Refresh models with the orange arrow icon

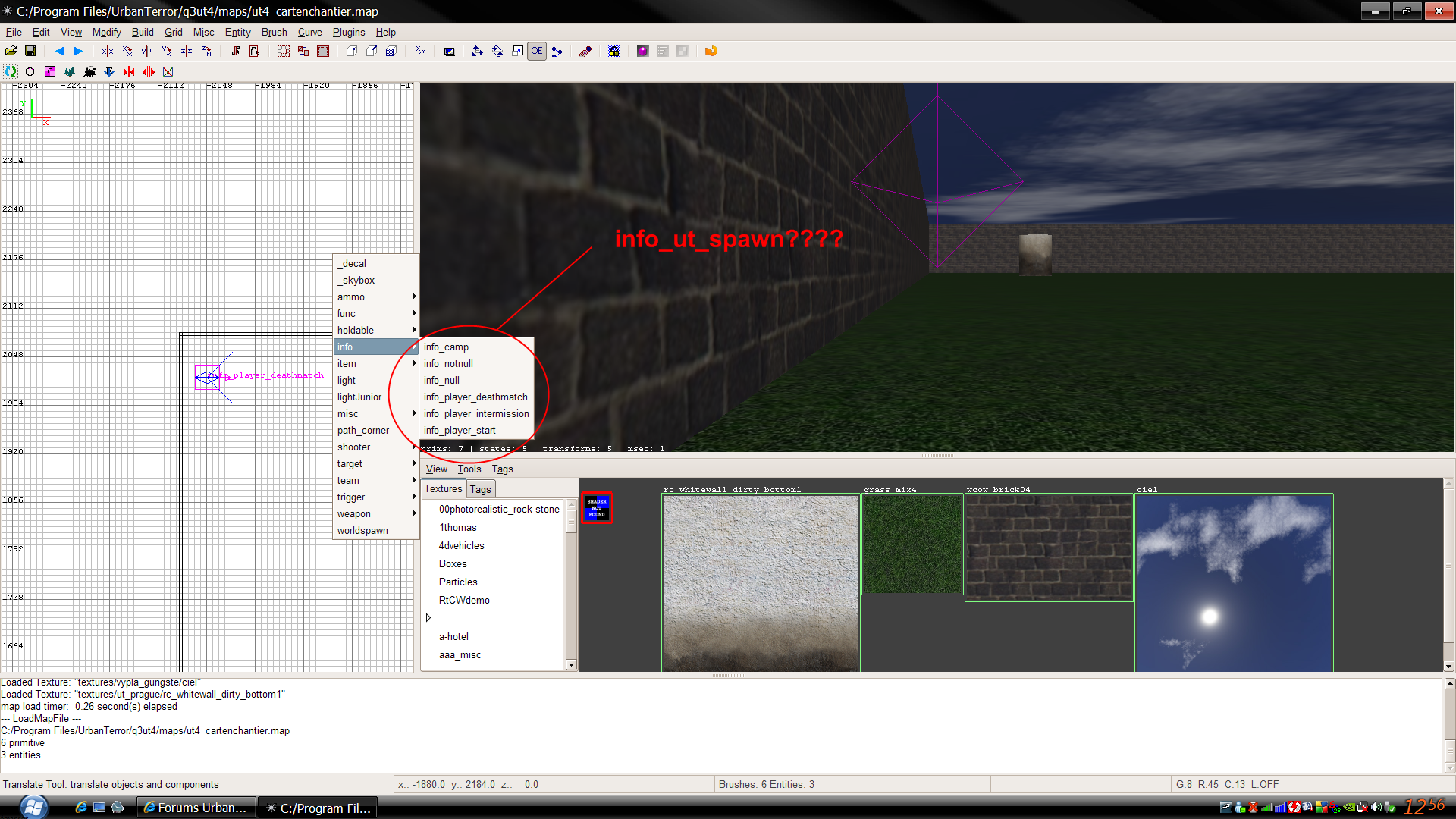[x=711, y=51]
